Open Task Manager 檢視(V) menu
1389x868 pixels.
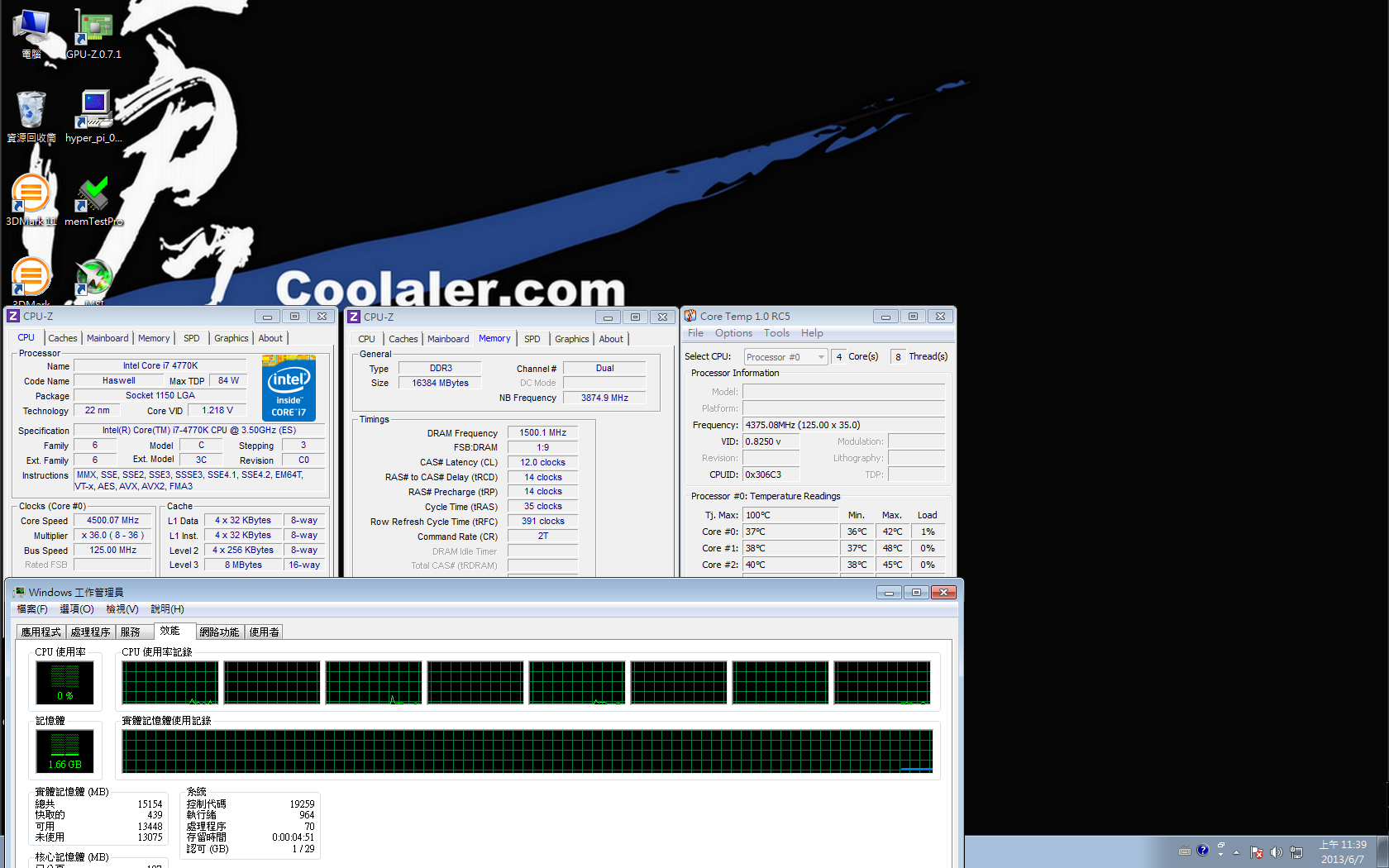click(122, 609)
